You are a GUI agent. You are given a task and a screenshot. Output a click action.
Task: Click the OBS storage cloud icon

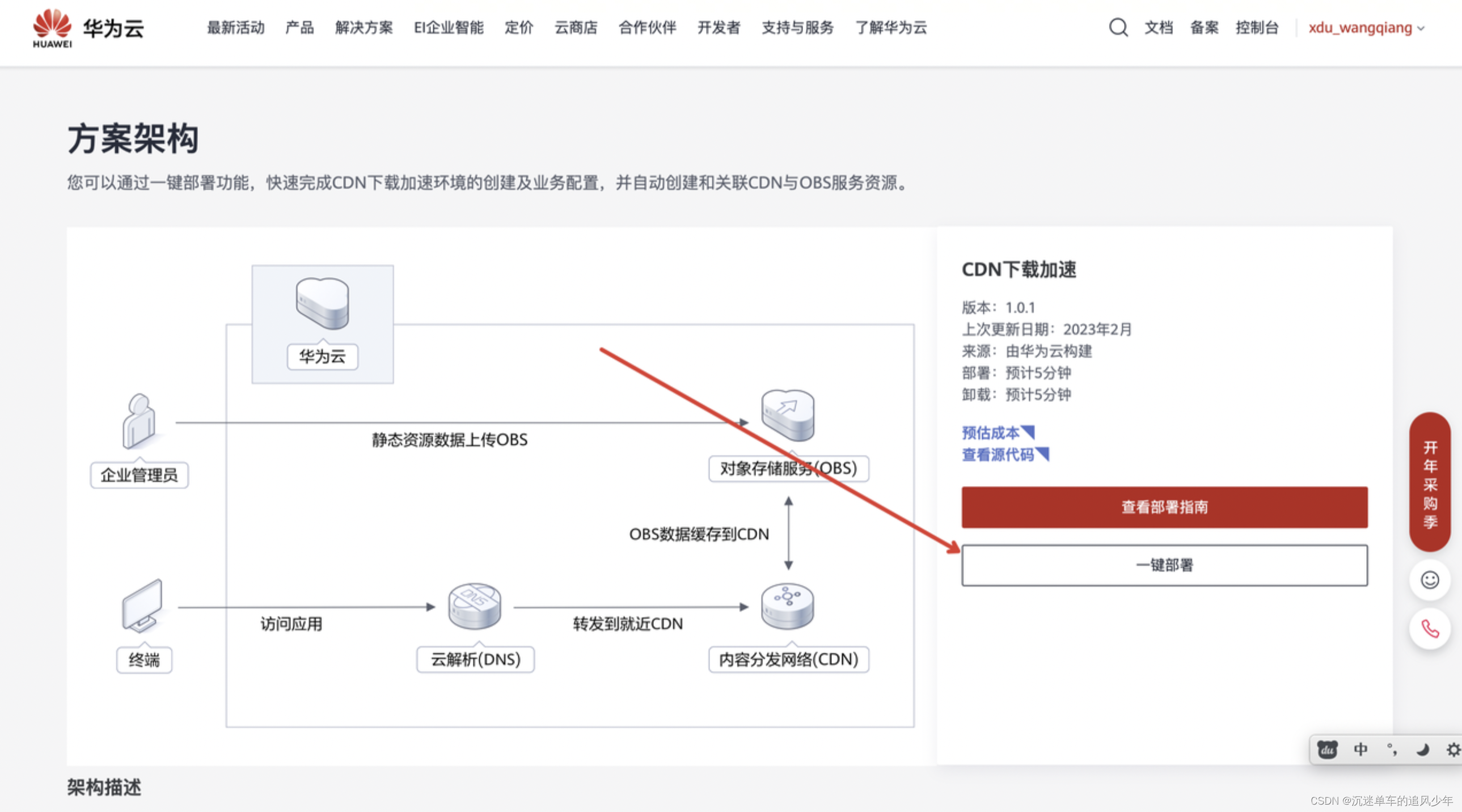[x=788, y=415]
